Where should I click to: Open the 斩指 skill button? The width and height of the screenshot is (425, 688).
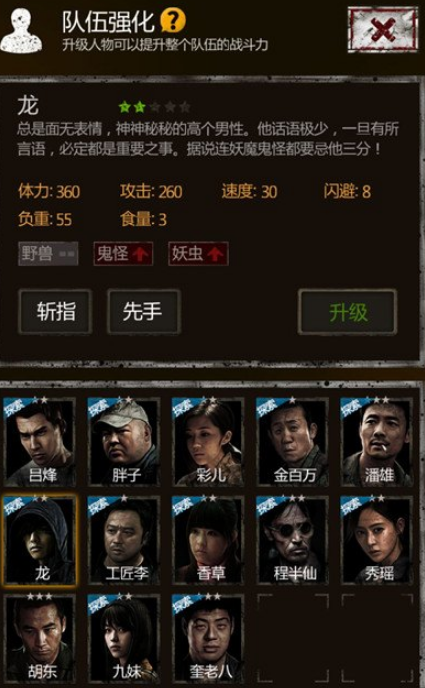click(55, 312)
